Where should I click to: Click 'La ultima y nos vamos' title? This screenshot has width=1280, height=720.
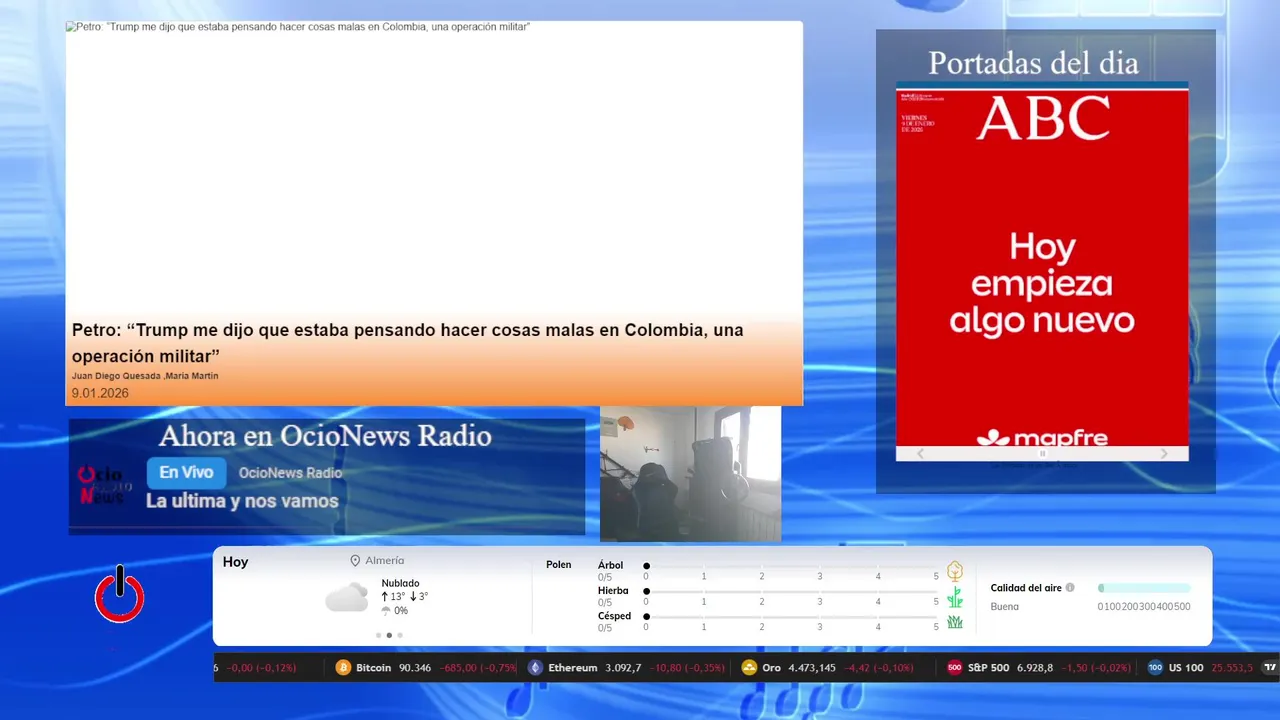coord(242,501)
